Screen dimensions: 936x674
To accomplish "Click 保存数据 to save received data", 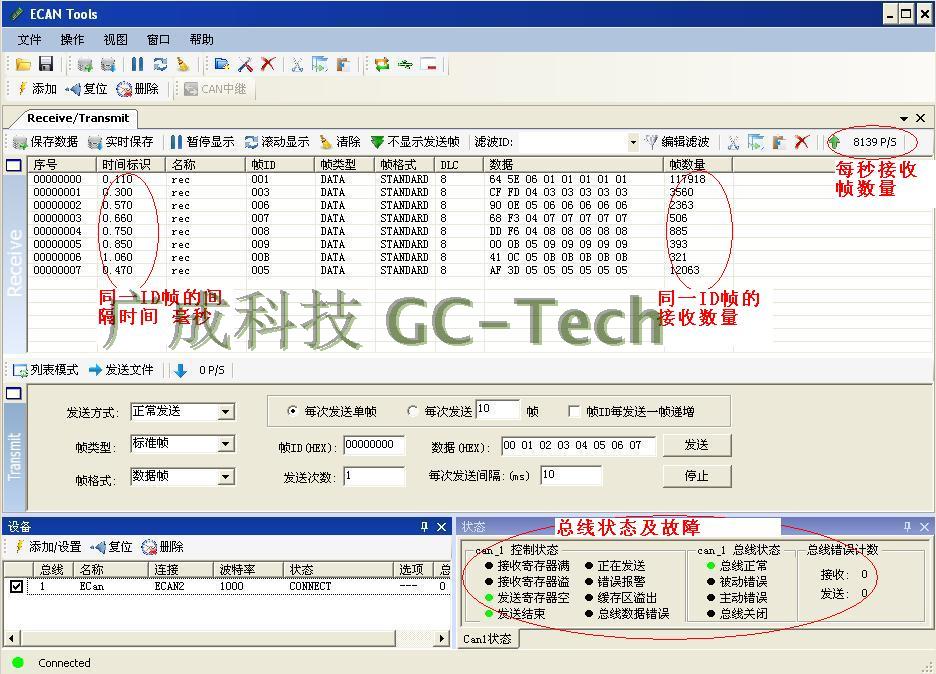I will point(45,142).
